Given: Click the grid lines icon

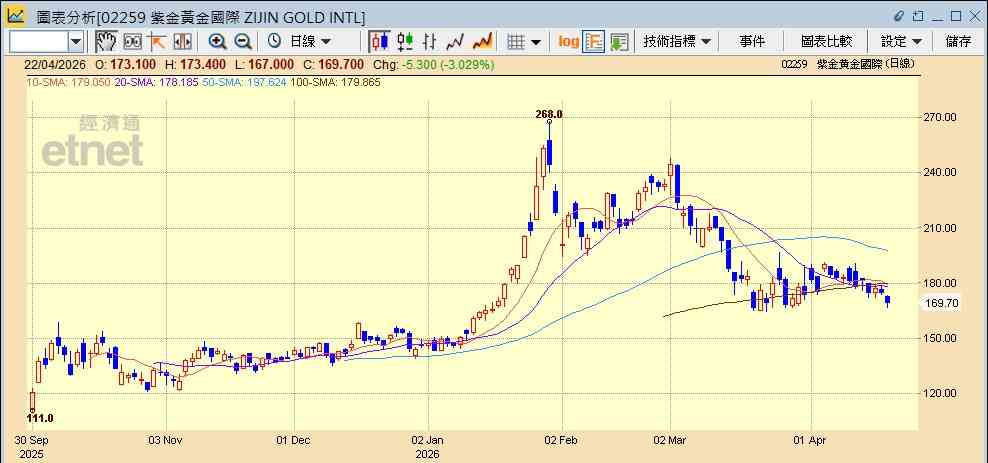Looking at the screenshot, I should (516, 42).
